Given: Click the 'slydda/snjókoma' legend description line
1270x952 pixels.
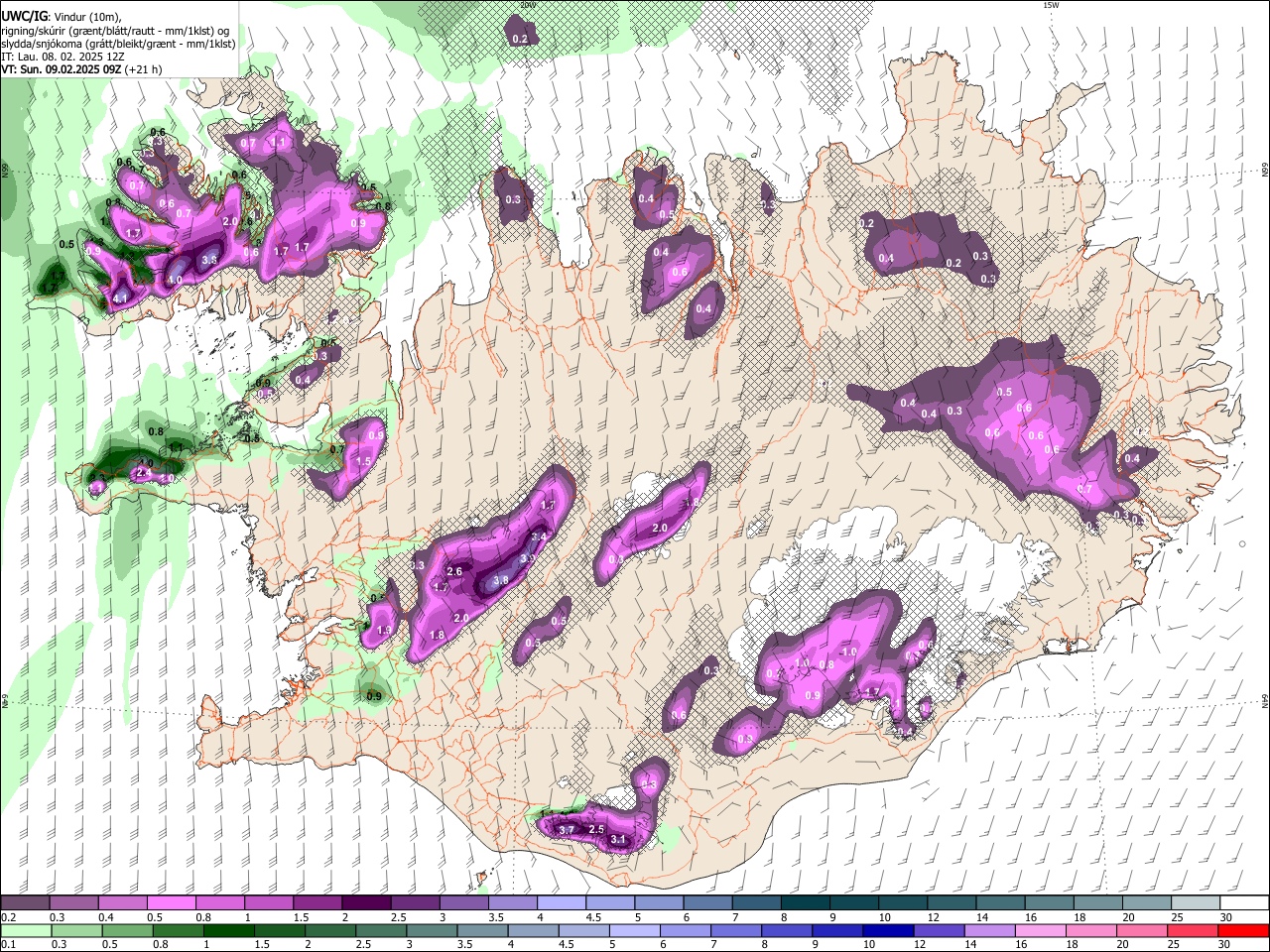Looking at the screenshot, I should [x=118, y=44].
